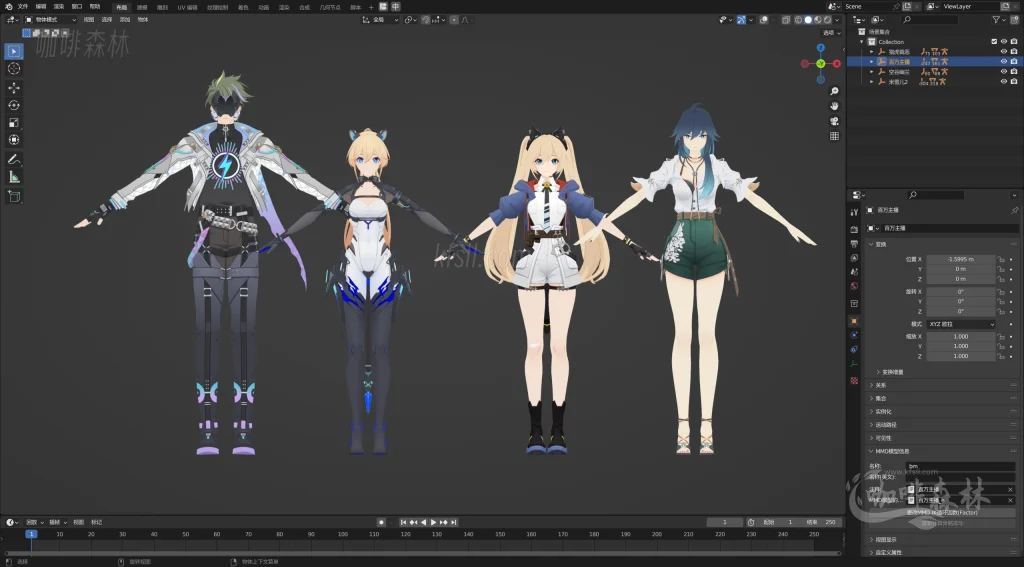The height and width of the screenshot is (567, 1024).
Task: Open the World properties tab
Action: [x=854, y=286]
